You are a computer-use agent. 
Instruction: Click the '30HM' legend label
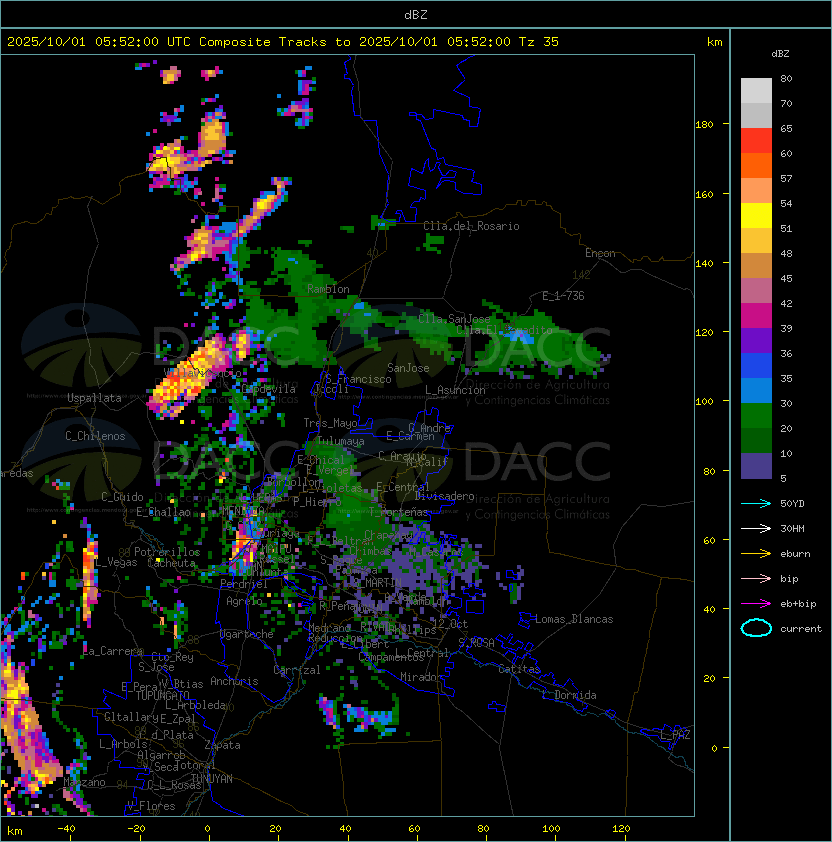pos(792,529)
